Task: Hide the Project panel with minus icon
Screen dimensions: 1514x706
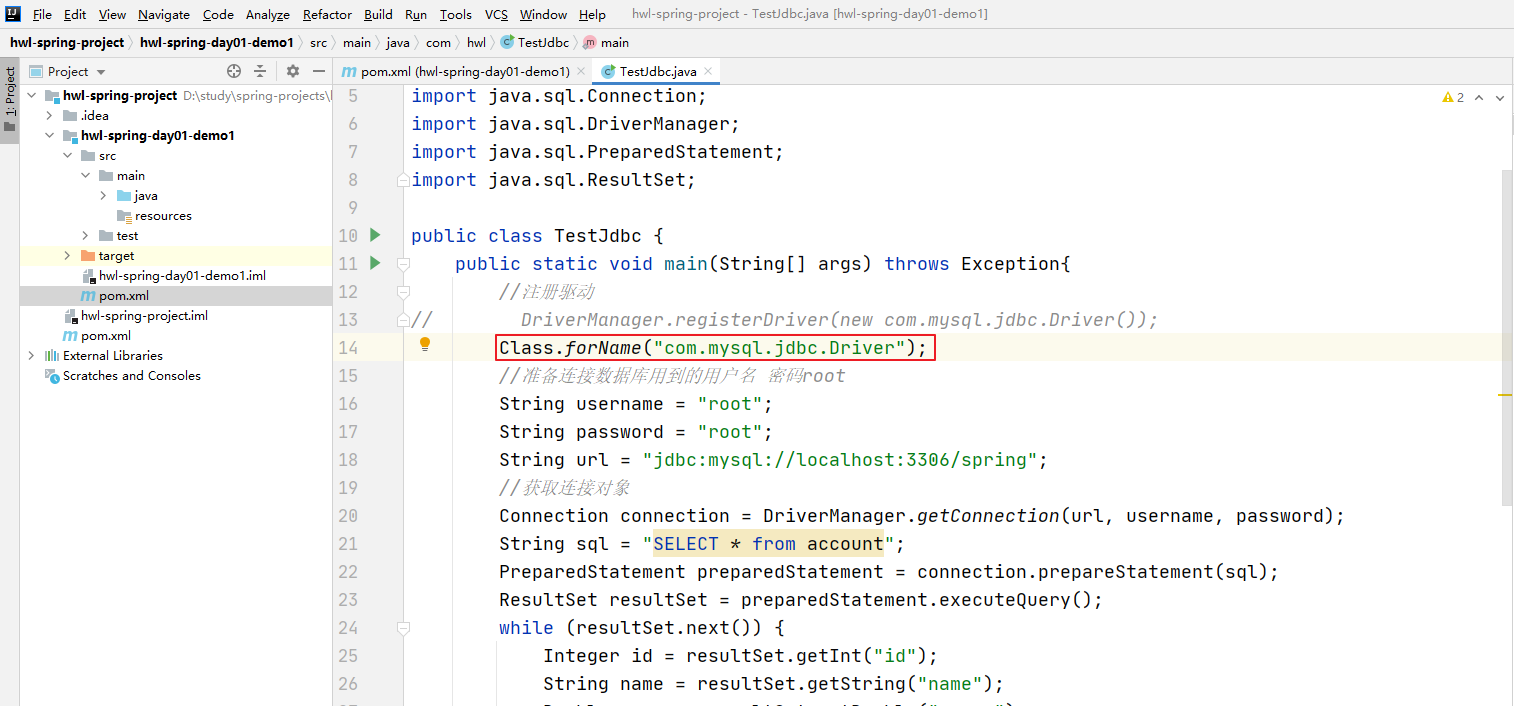Action: (x=319, y=71)
